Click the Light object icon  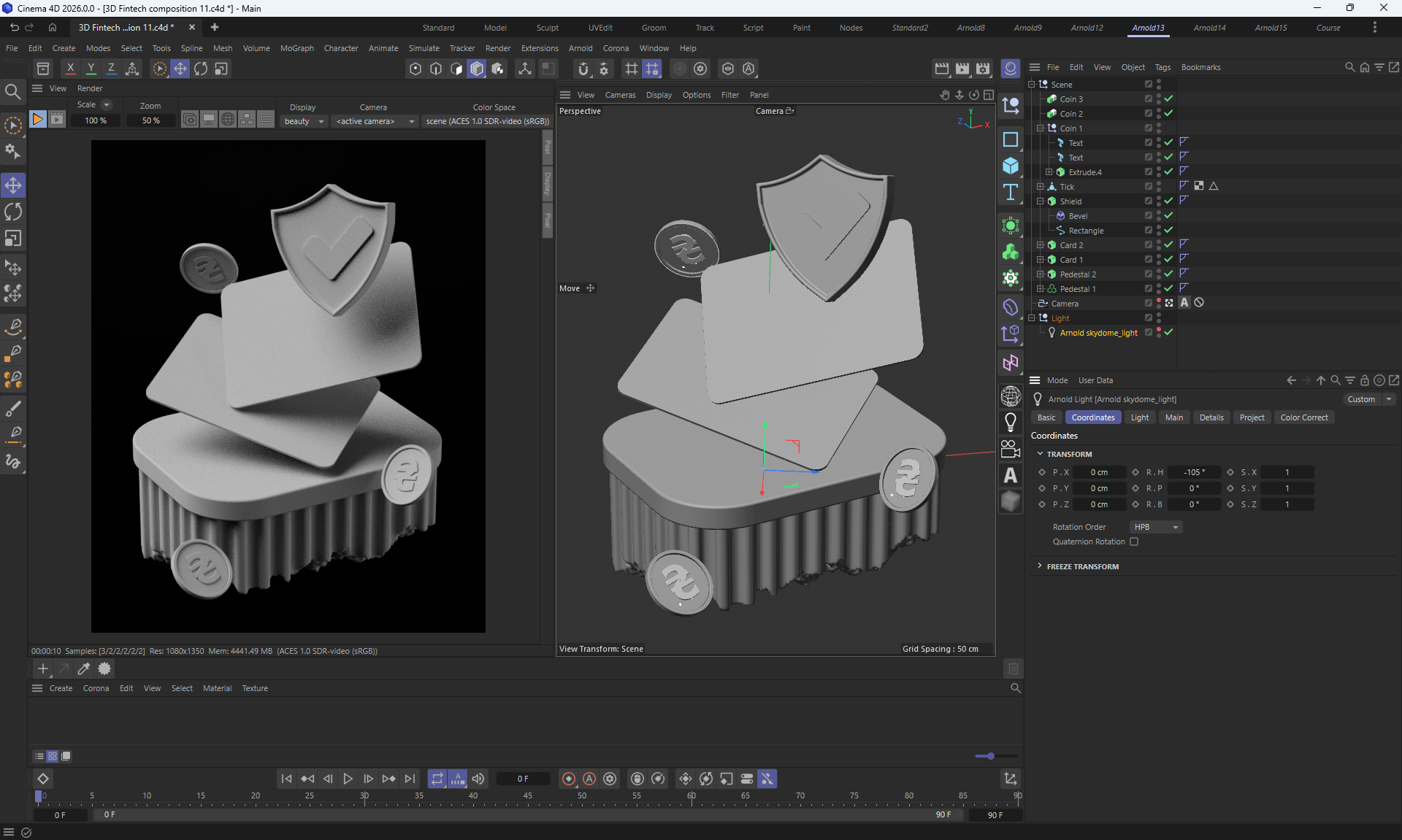point(1011,422)
